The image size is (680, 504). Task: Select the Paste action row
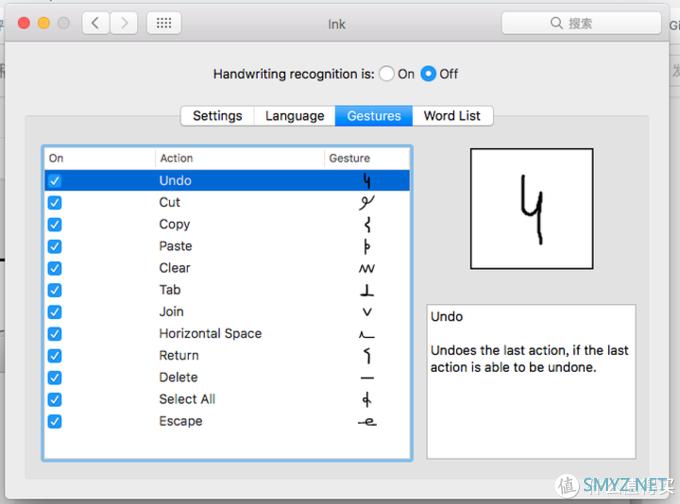coord(227,246)
